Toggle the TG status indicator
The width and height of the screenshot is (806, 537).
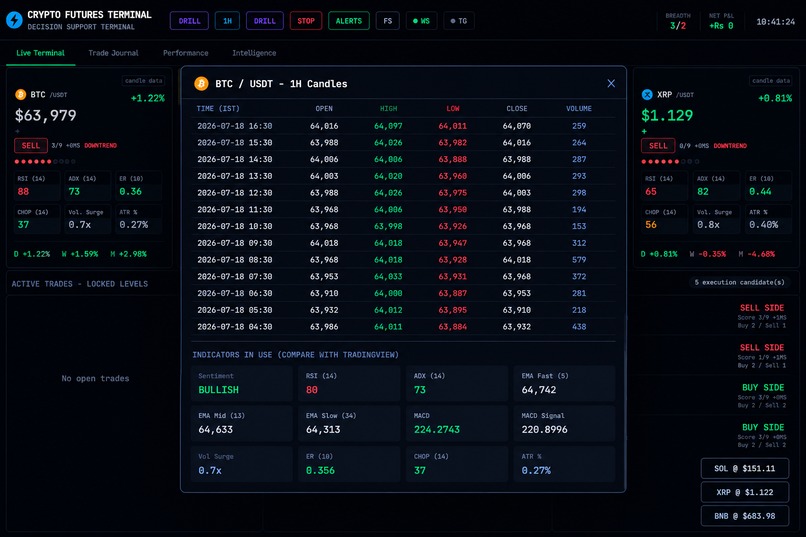click(459, 21)
